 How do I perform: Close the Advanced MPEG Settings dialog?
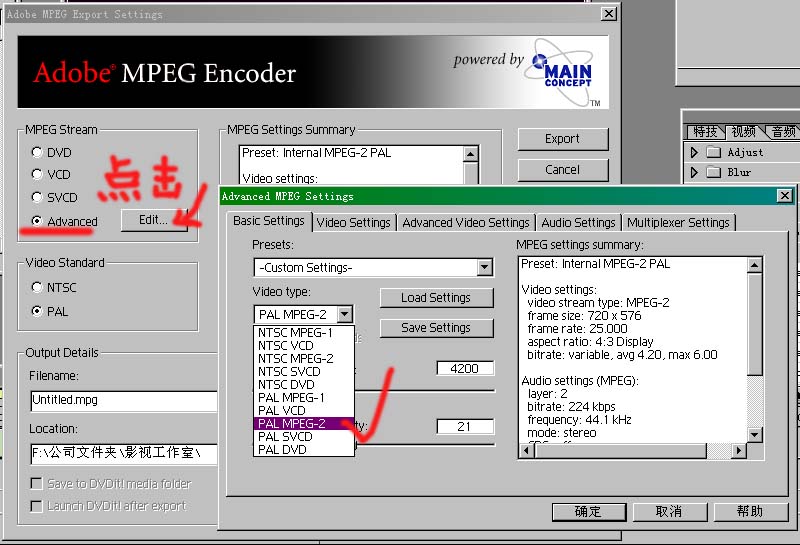coord(784,196)
